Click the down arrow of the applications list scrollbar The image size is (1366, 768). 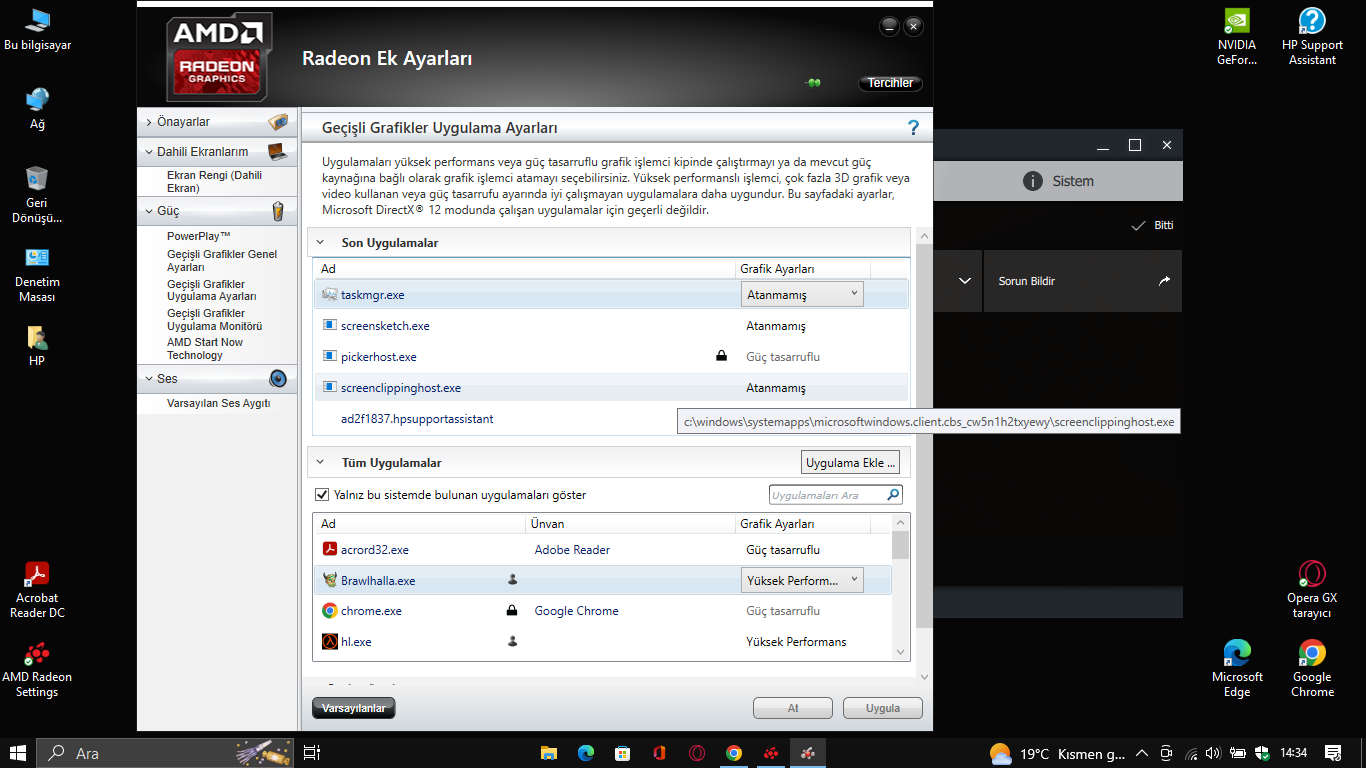[x=901, y=652]
